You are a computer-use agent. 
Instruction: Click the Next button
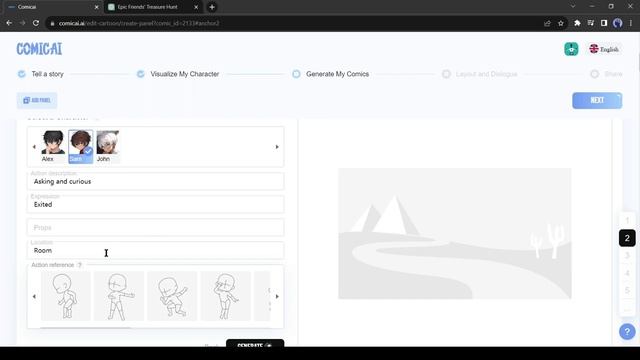(x=597, y=100)
